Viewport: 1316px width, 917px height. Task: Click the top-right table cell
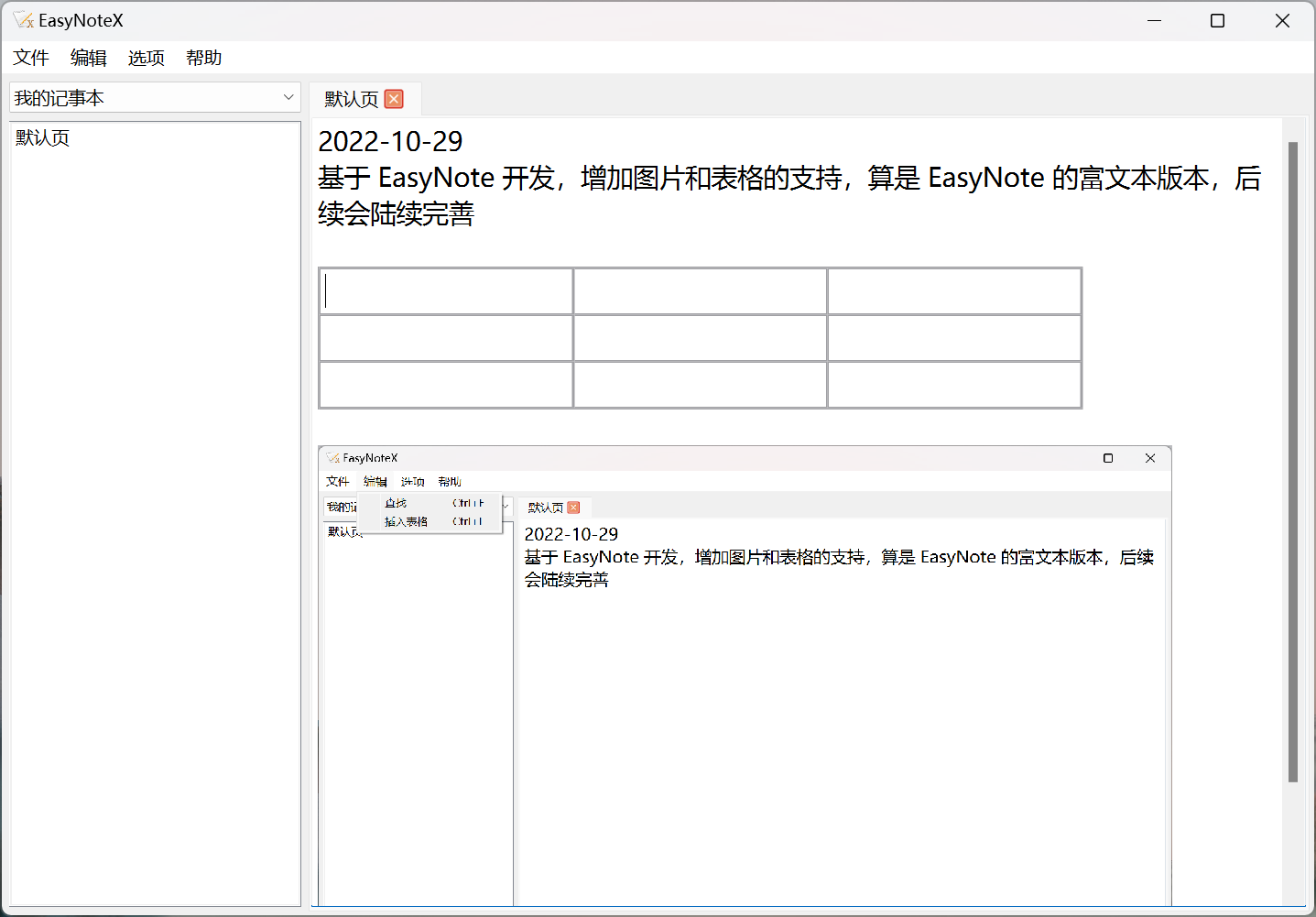(x=954, y=291)
